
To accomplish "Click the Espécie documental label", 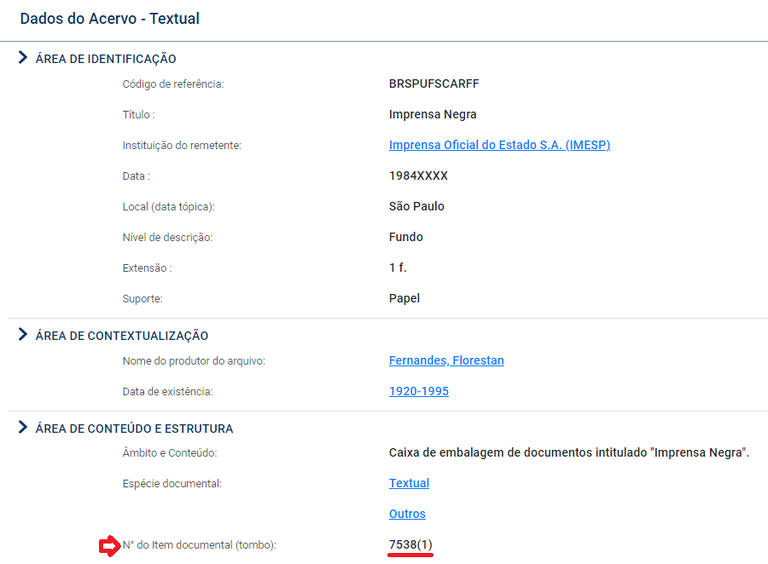I will tap(172, 484).
